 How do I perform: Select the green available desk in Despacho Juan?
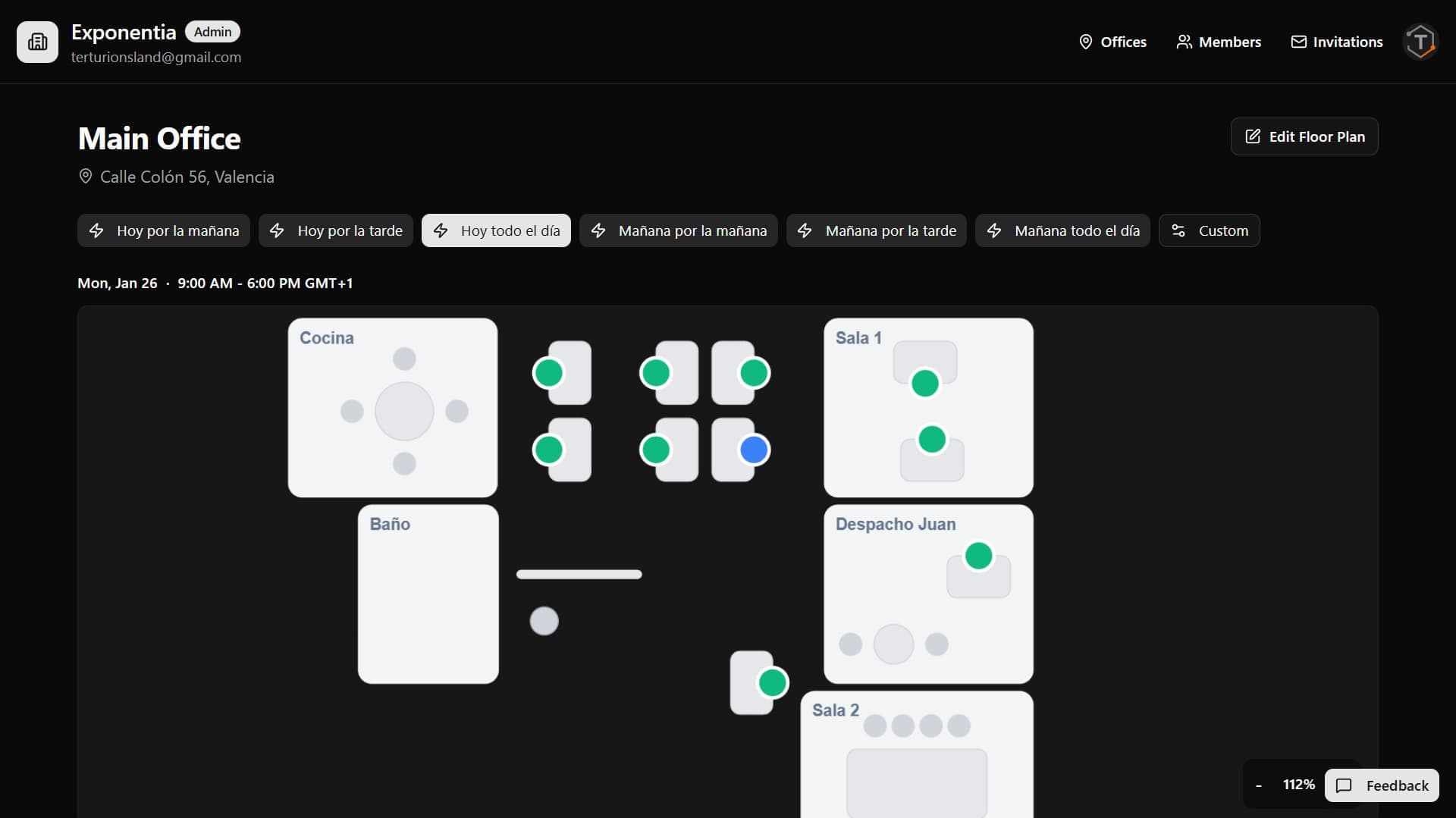click(x=978, y=556)
